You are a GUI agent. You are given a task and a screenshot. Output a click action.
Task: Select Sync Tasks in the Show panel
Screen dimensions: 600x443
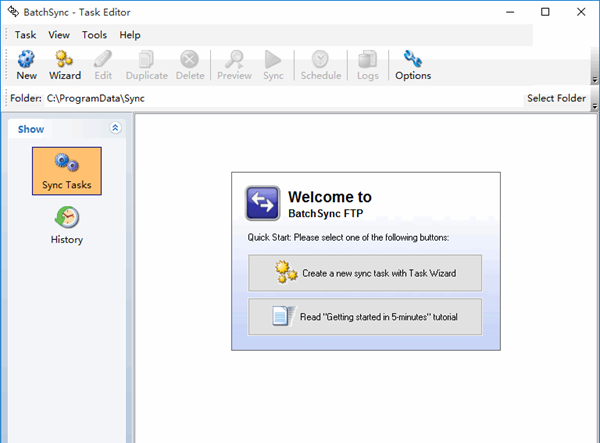(67, 171)
